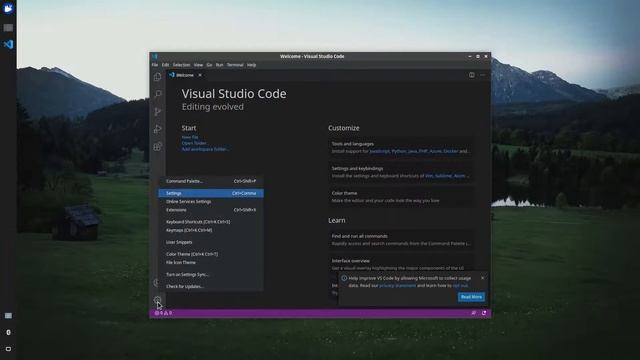Click the gray window icon in the dock

[x=8, y=28]
